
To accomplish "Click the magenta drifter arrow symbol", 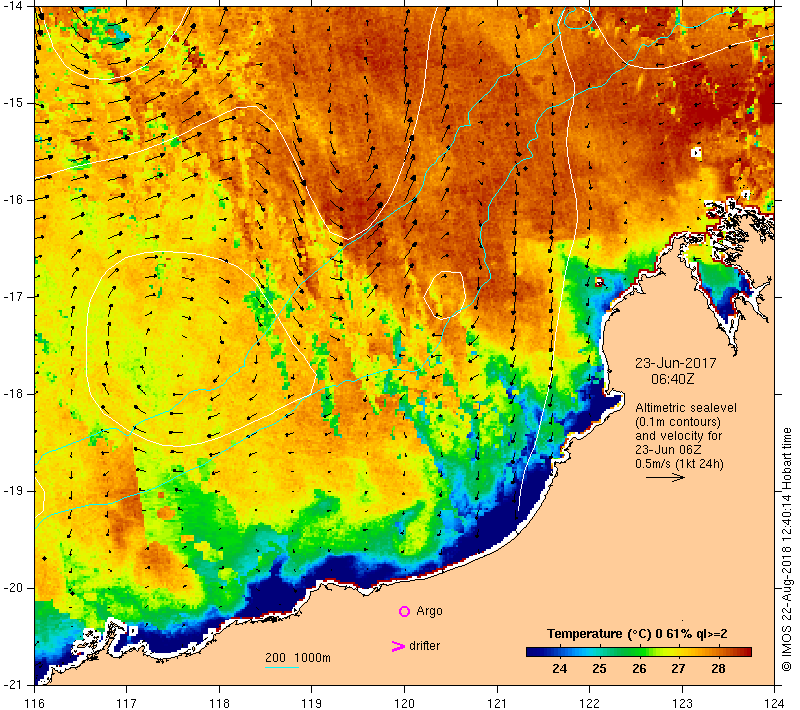I will point(398,646).
